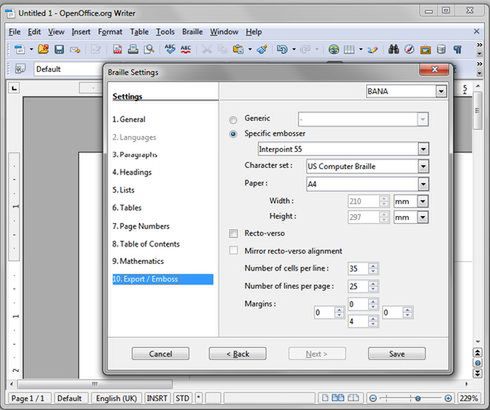Toggle the INSRT insert mode indicator
Image resolution: width=490 pixels, height=410 pixels.
point(157,398)
